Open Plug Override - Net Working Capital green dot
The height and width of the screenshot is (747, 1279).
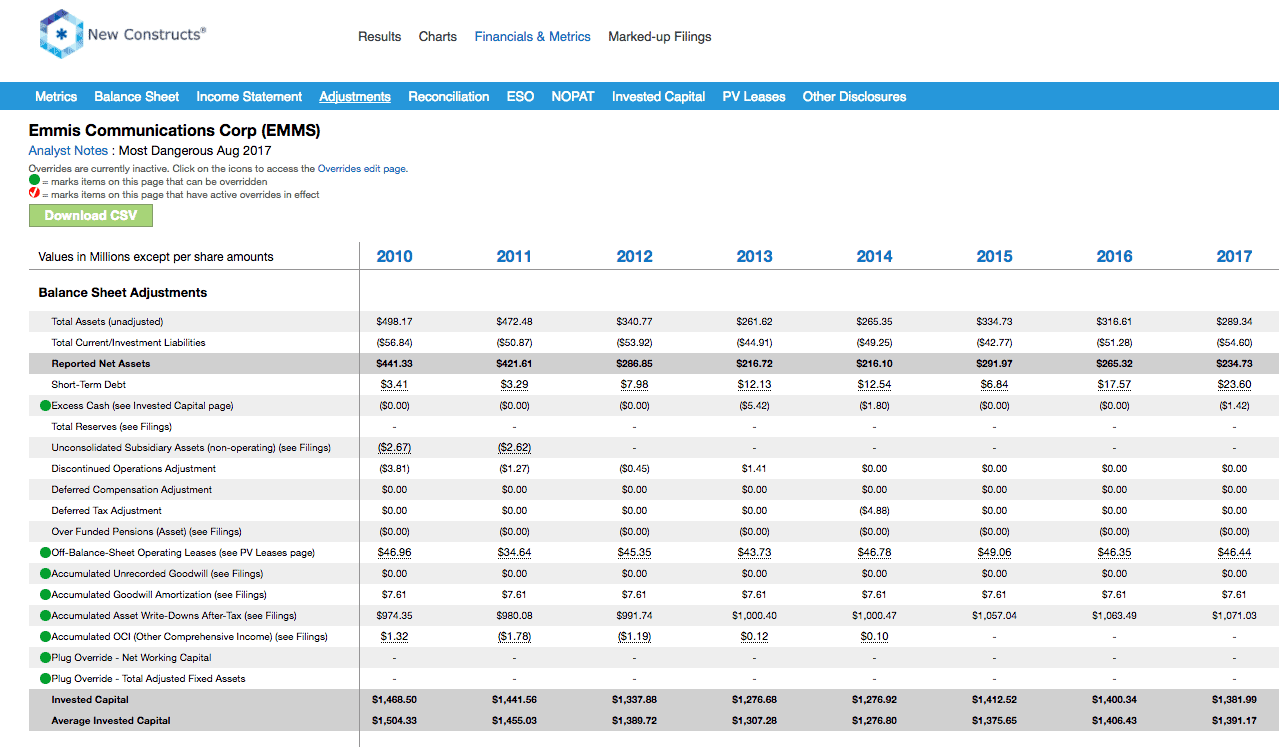coord(45,658)
